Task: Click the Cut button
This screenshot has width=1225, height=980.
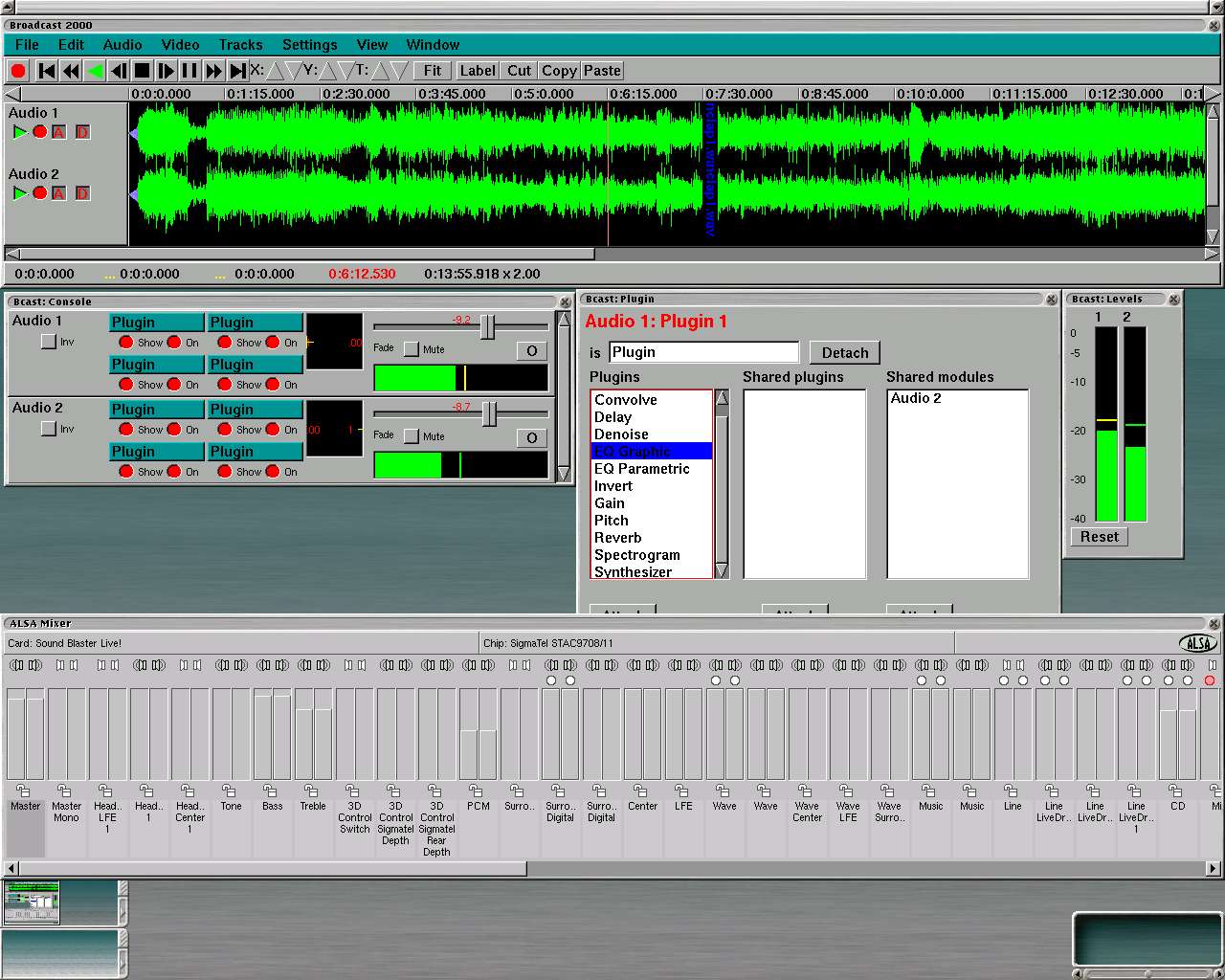Action: point(519,71)
